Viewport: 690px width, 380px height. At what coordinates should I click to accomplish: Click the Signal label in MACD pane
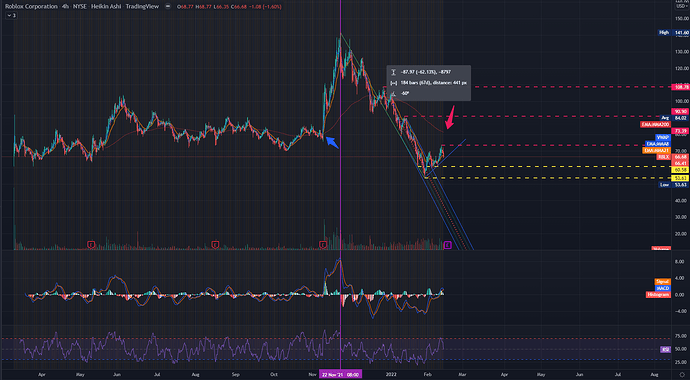(x=663, y=281)
